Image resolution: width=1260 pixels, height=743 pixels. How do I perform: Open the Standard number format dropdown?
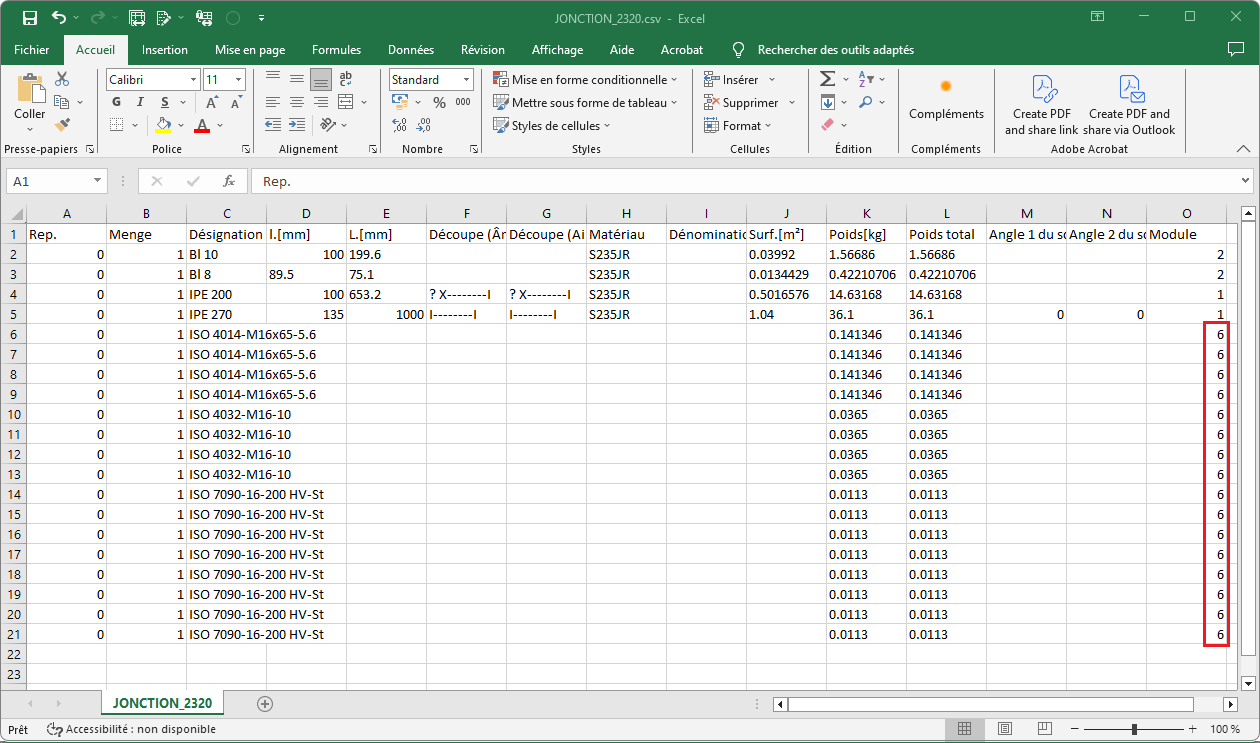[467, 80]
